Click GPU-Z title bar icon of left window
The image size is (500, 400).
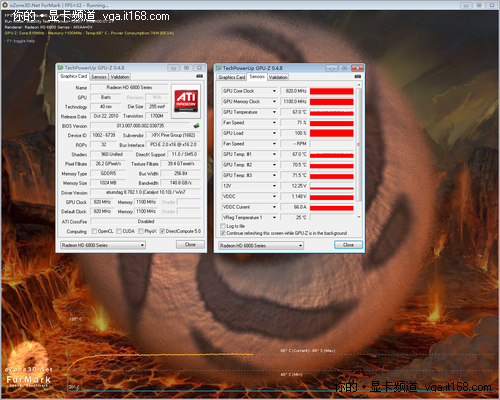tap(60, 68)
